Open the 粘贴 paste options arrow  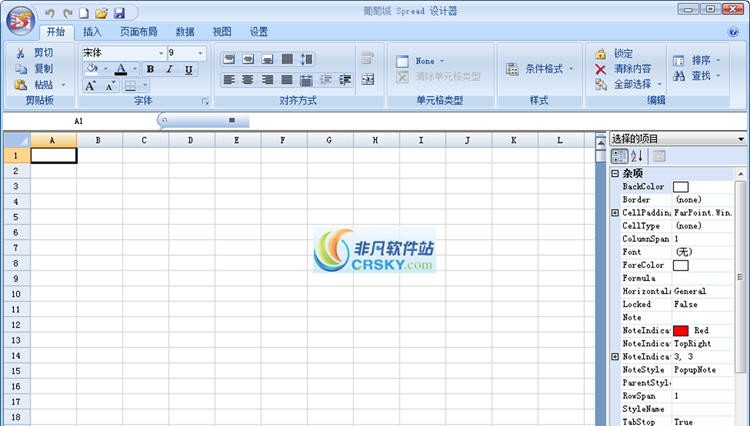point(63,85)
